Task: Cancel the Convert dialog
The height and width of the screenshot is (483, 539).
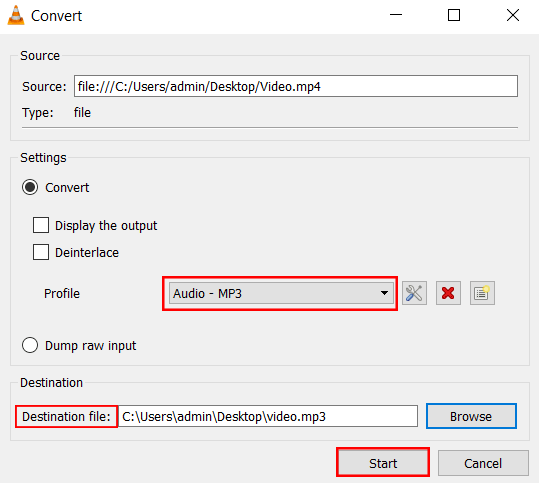Action: (x=483, y=463)
